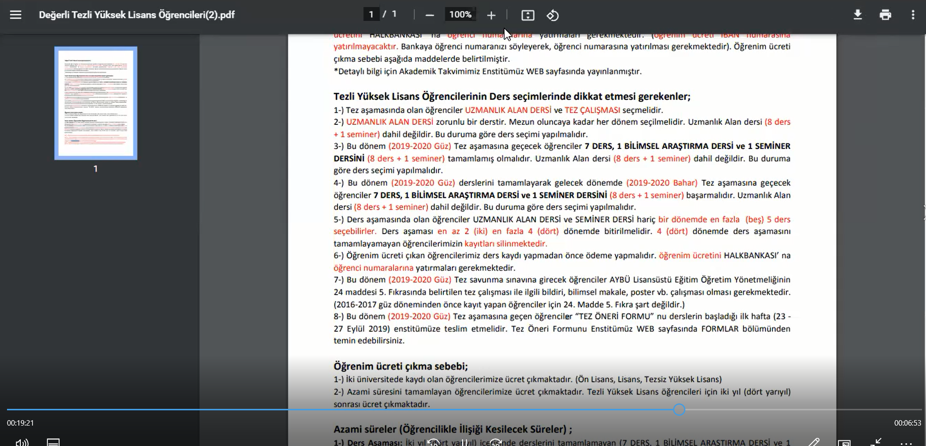This screenshot has width=926, height=446.
Task: Print the PDF document
Action: tap(885, 15)
